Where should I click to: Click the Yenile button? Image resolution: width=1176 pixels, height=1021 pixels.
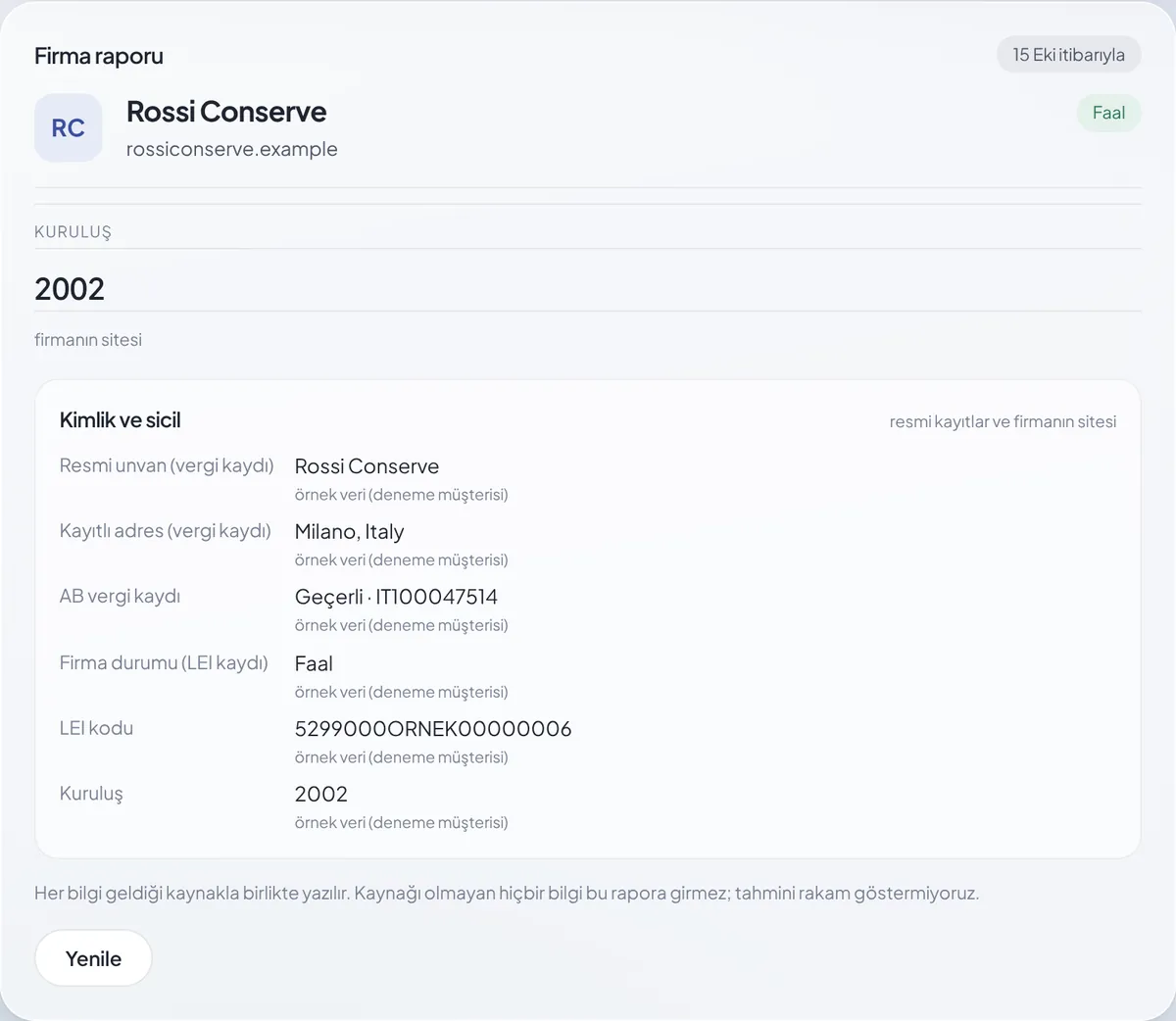tap(93, 958)
